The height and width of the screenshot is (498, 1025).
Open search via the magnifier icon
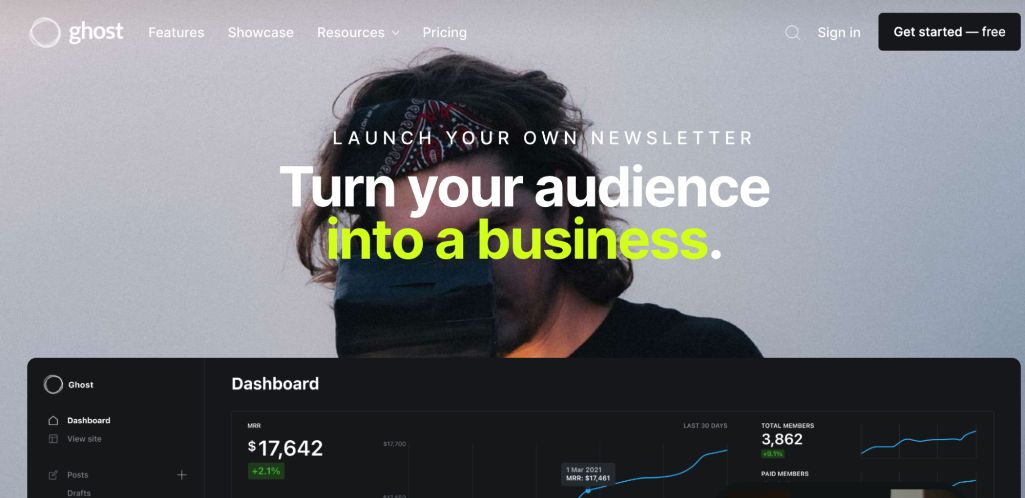(x=792, y=33)
